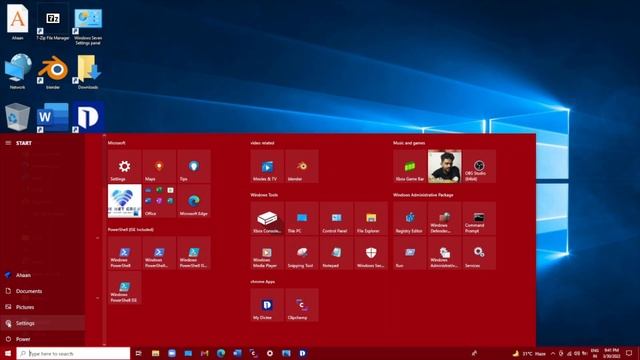Open the Services tile
Viewport: 640px width, 360px height.
[x=479, y=253]
